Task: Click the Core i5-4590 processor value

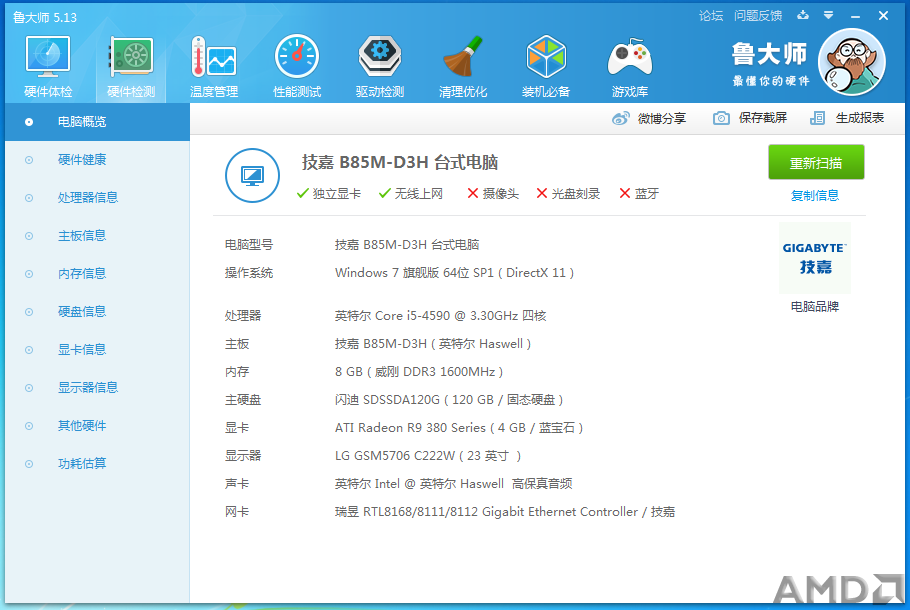Action: pos(440,316)
